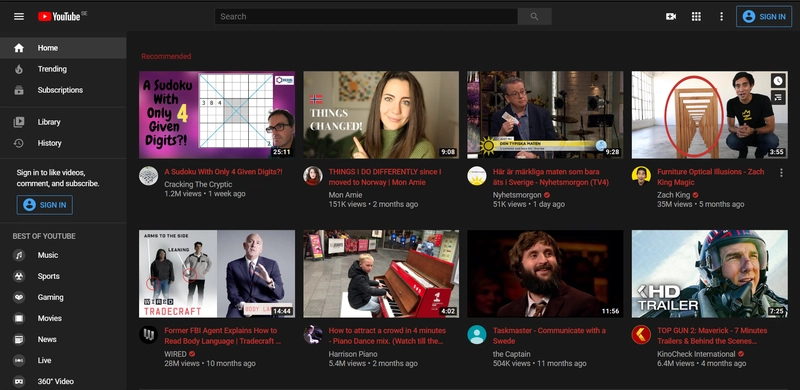Click SIGN IN button in top right
This screenshot has width=800, height=390.
[764, 16]
